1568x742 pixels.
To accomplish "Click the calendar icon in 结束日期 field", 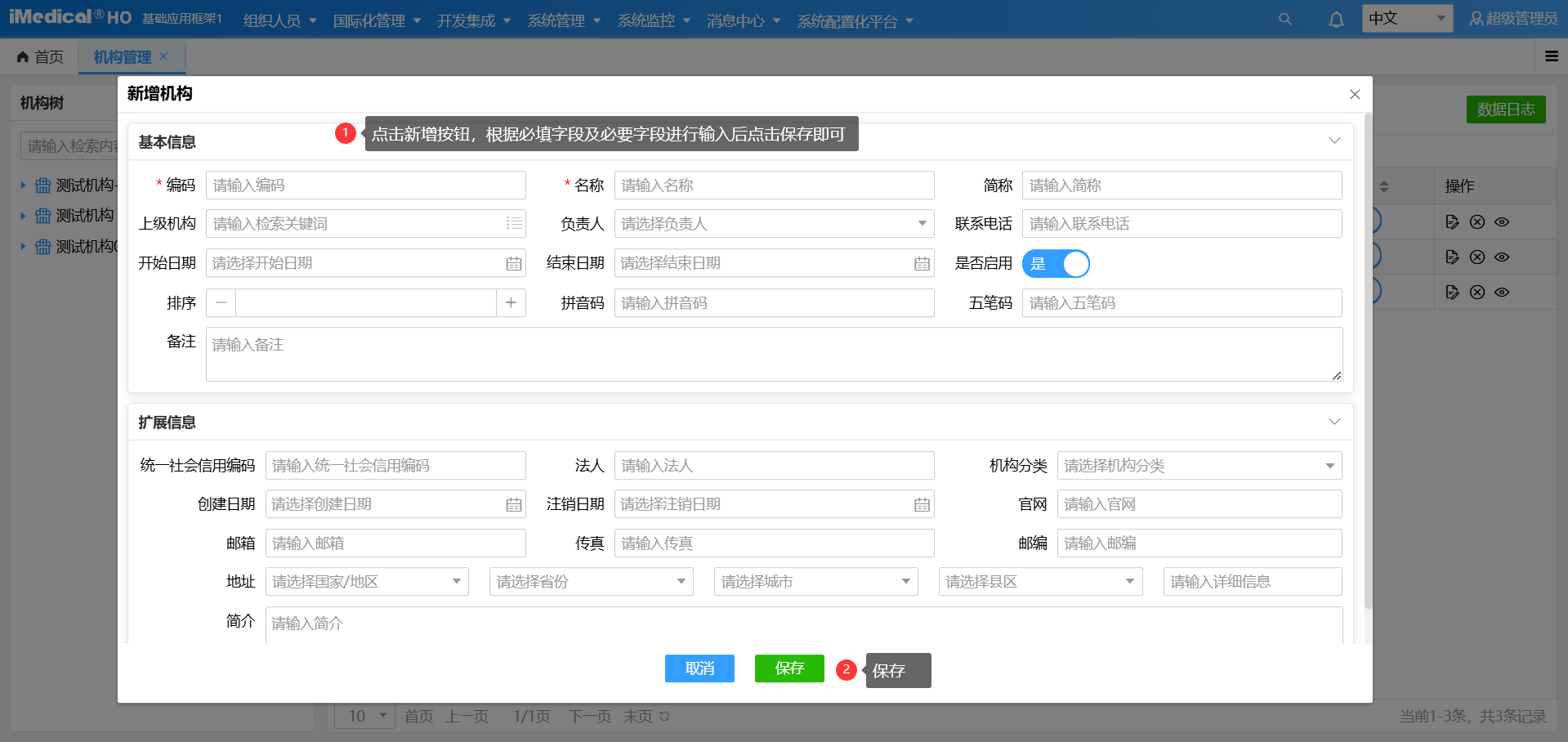I will pos(922,263).
